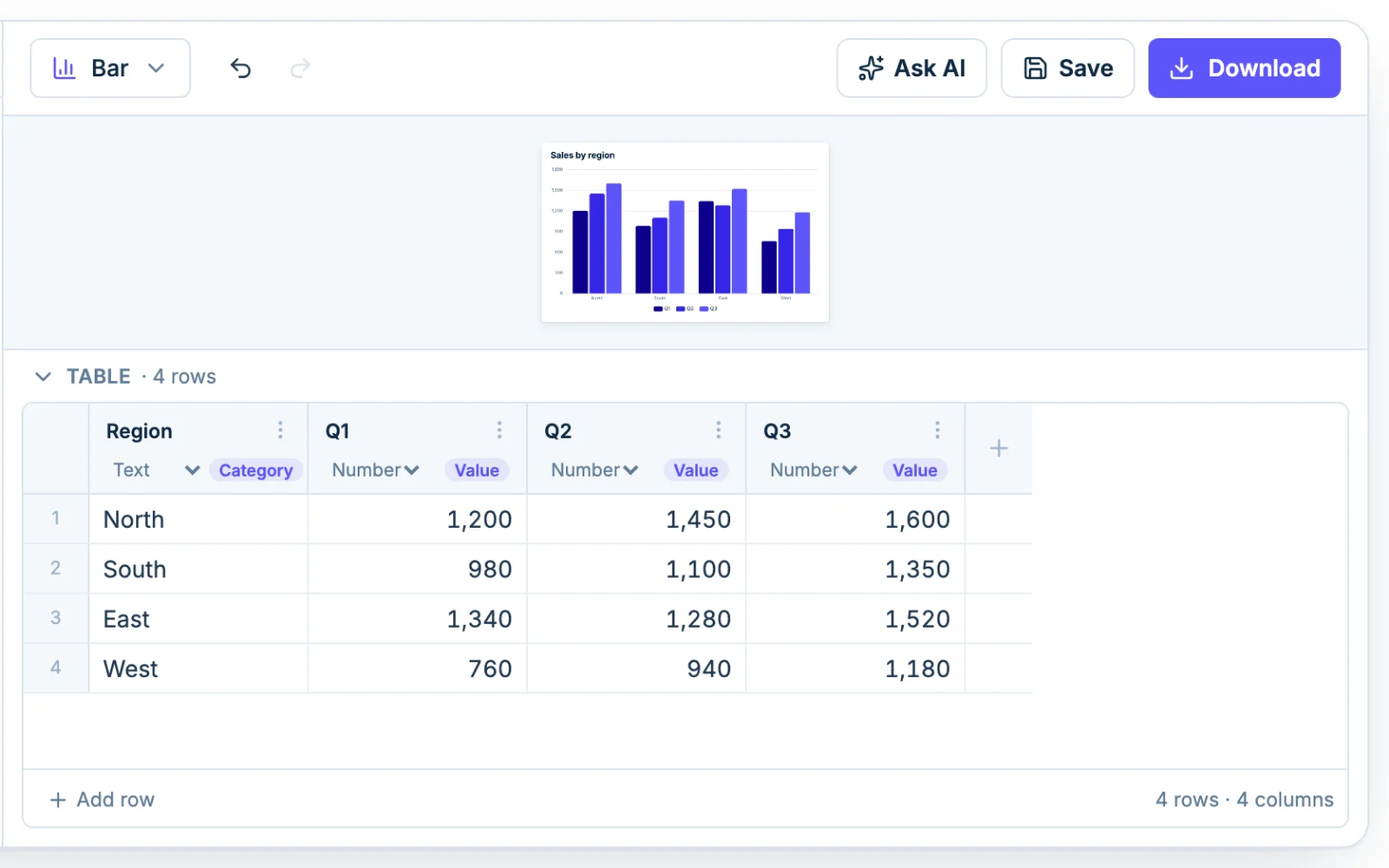Click the Save button

1068,68
